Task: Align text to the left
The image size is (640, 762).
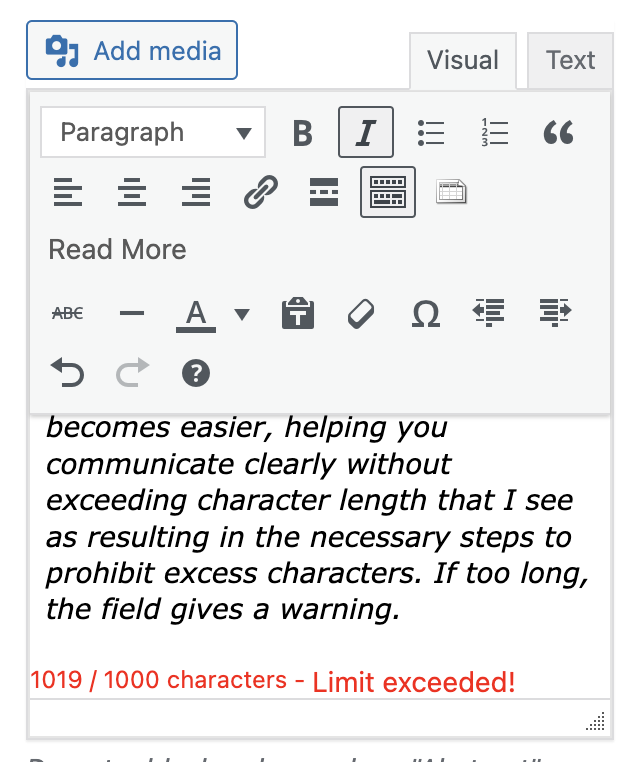Action: pos(68,192)
